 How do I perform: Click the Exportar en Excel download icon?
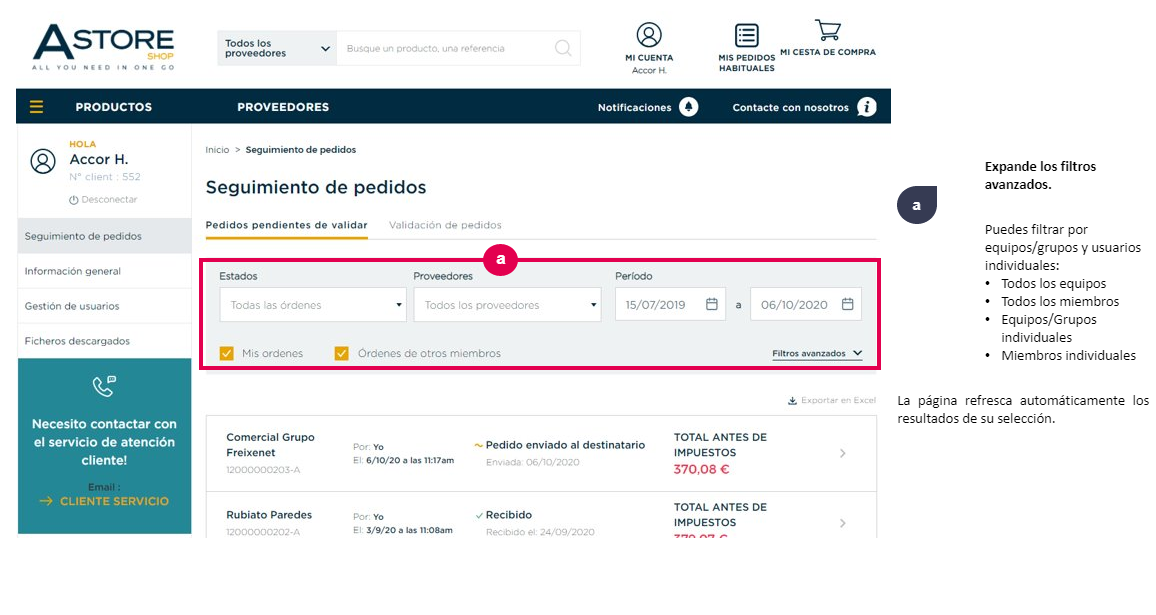click(x=793, y=400)
